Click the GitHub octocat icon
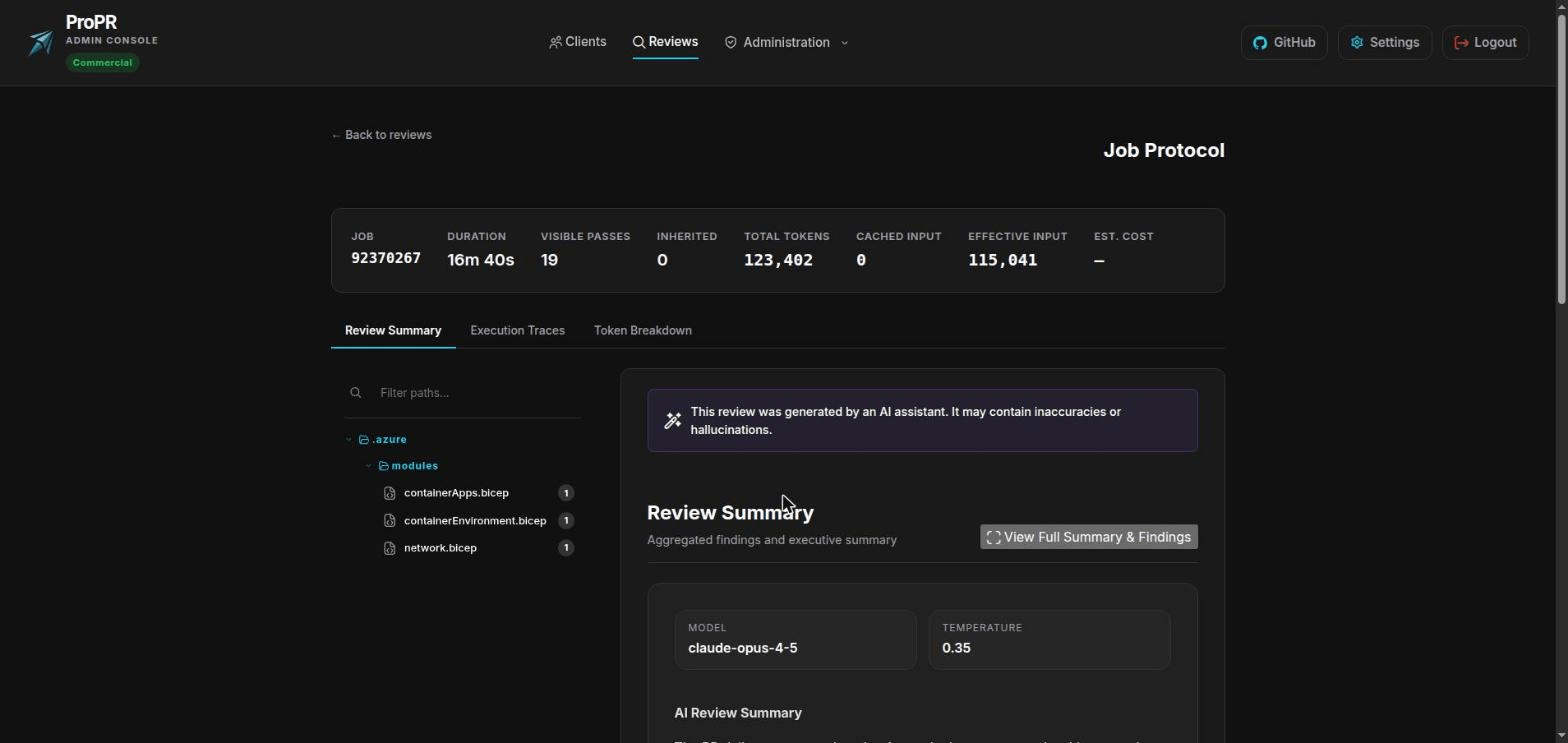The image size is (1568, 743). click(x=1260, y=42)
